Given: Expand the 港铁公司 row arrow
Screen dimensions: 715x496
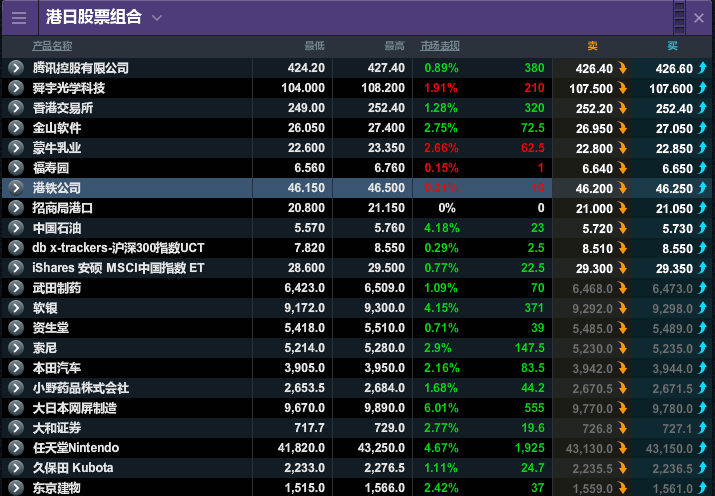Looking at the screenshot, I should point(16,188).
